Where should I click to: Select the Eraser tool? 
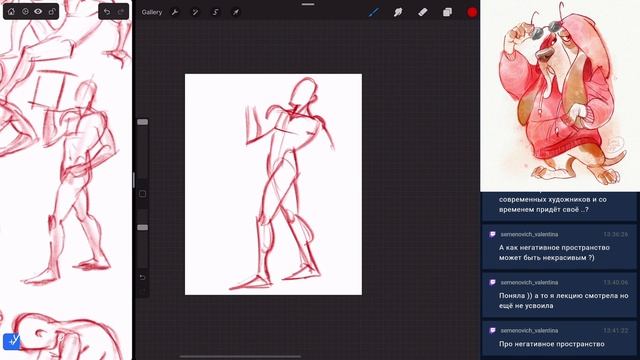pos(422,12)
